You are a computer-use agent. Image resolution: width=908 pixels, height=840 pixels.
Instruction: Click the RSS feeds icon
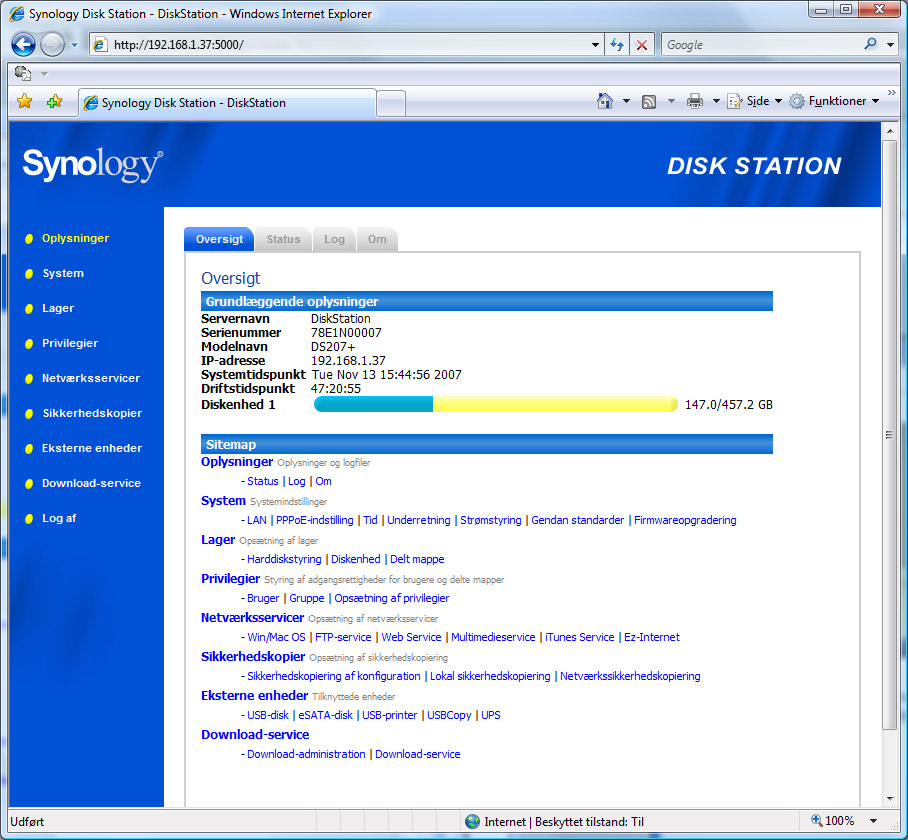pyautogui.click(x=649, y=101)
